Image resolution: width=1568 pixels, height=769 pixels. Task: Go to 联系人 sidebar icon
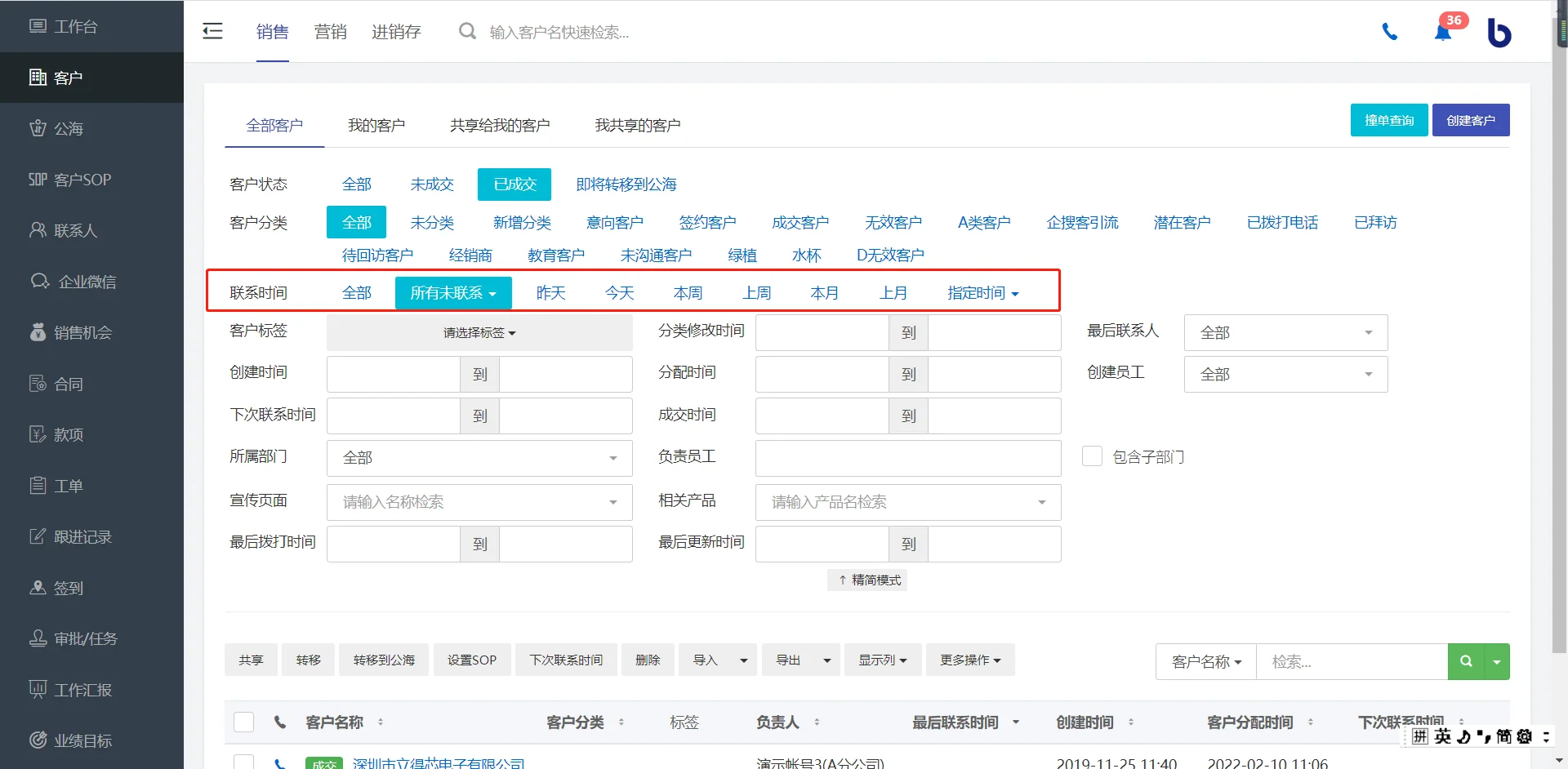pyautogui.click(x=38, y=230)
